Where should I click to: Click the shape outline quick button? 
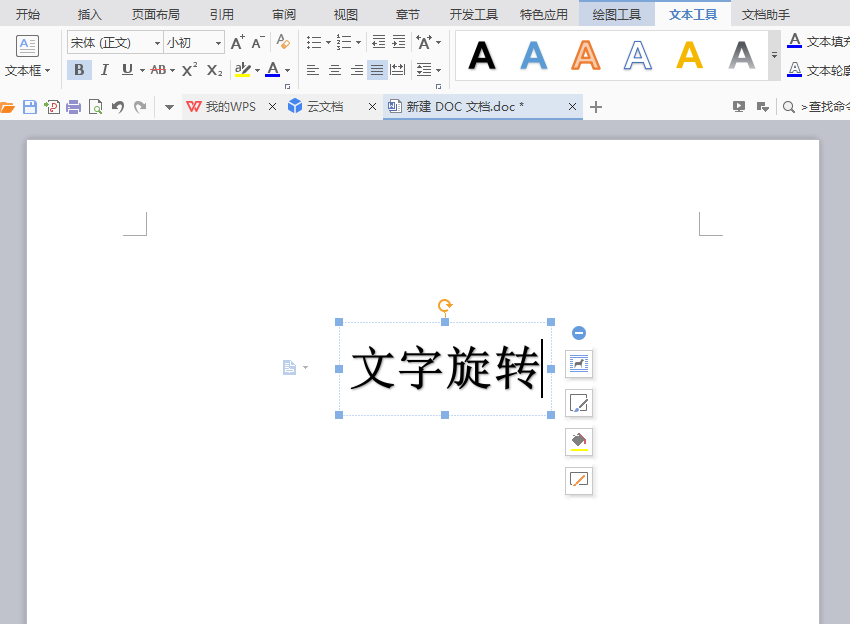pos(579,480)
